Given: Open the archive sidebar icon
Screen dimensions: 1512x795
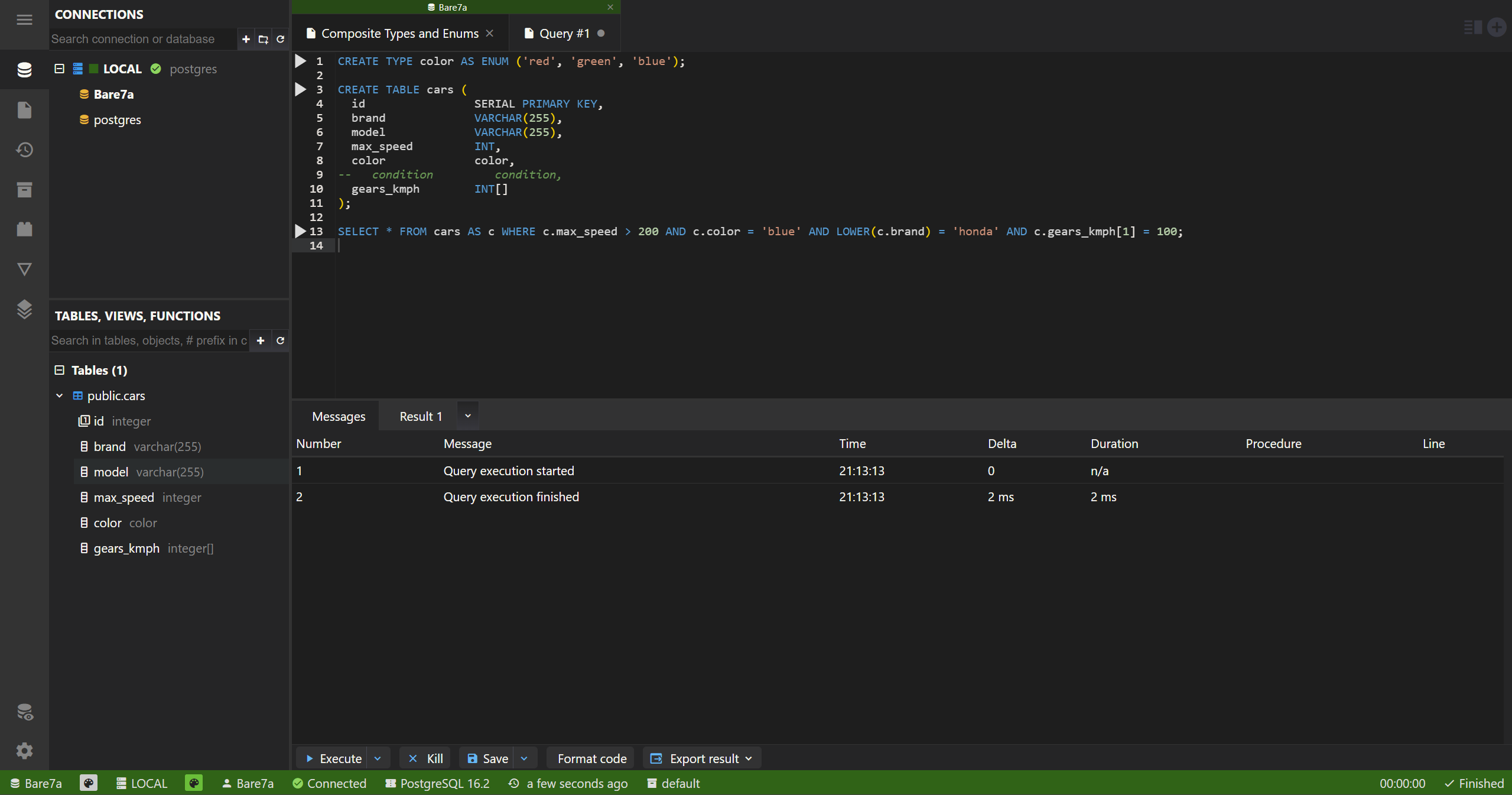Looking at the screenshot, I should (24, 190).
